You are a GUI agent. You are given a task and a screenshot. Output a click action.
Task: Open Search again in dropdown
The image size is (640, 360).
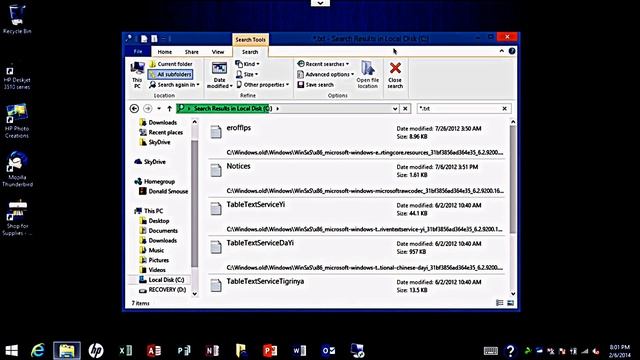pyautogui.click(x=174, y=84)
